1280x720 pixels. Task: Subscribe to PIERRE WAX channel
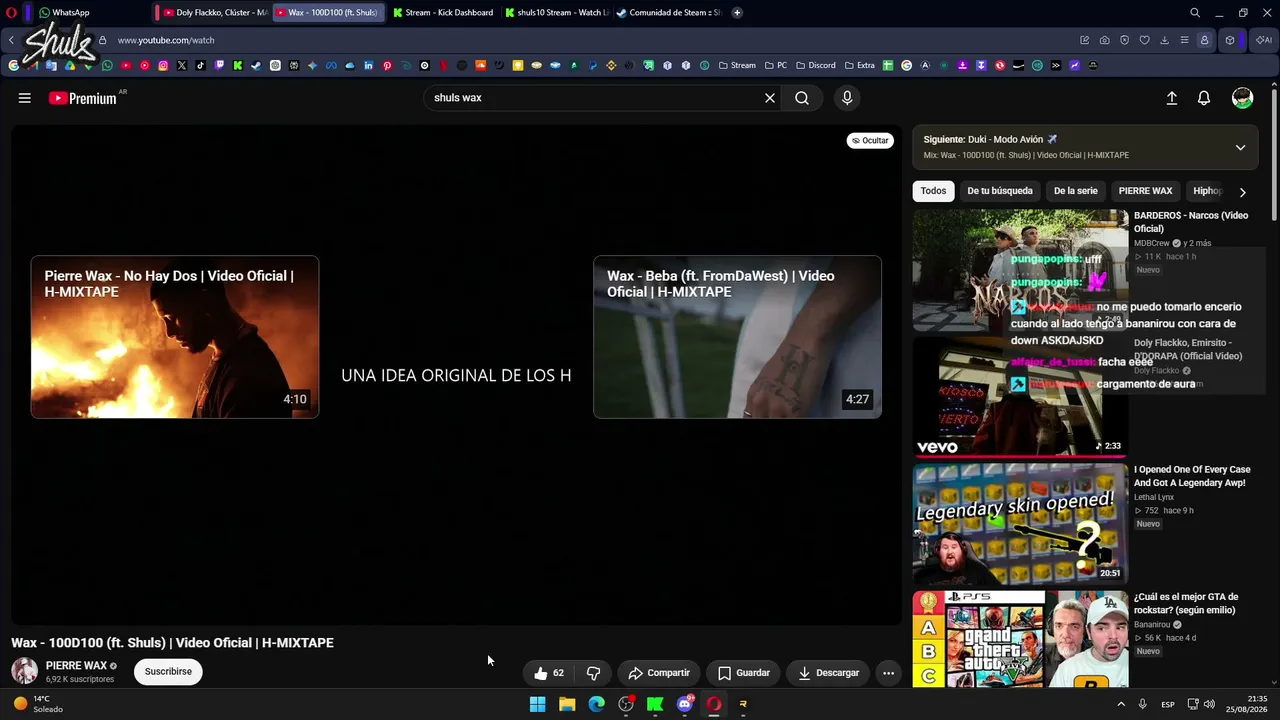168,671
